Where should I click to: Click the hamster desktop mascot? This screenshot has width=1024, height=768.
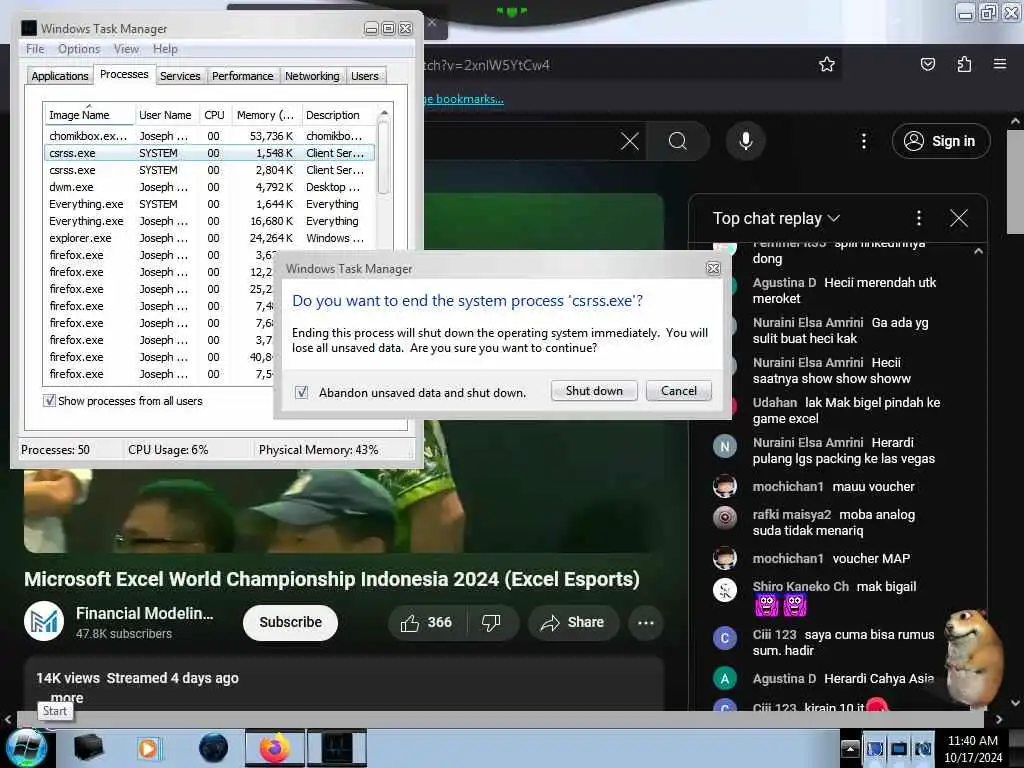pos(973,658)
